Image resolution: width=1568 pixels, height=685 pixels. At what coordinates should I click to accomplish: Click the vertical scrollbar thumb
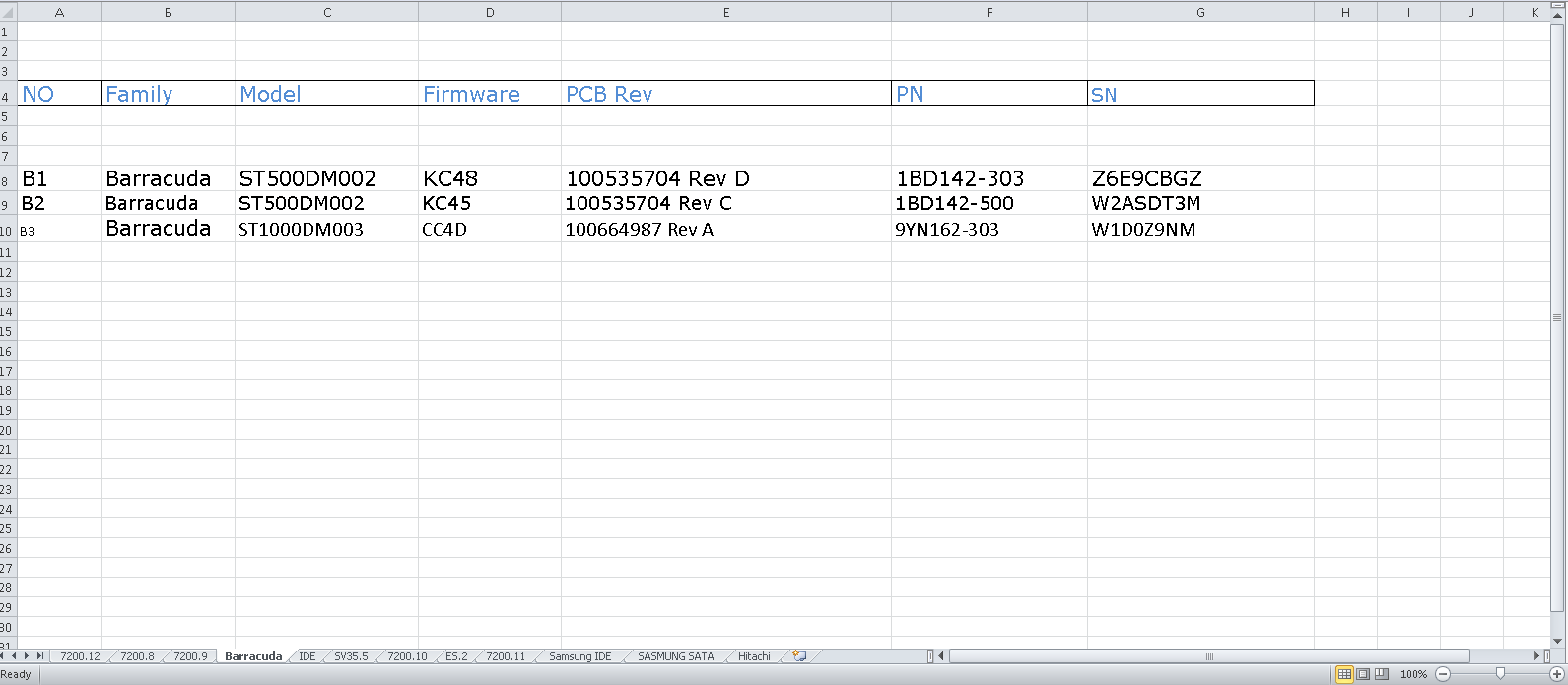[1558, 317]
